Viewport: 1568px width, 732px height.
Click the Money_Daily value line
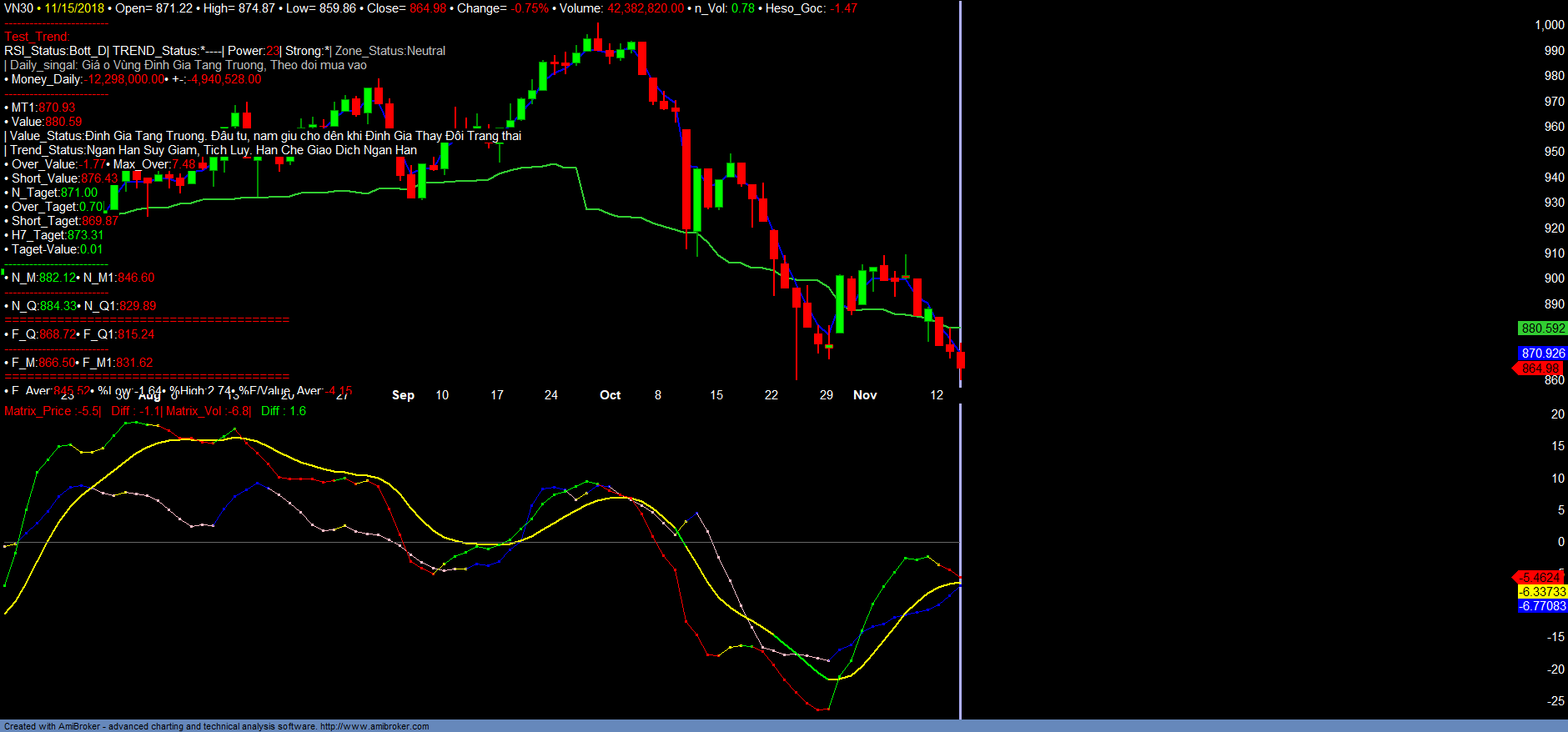[133, 79]
